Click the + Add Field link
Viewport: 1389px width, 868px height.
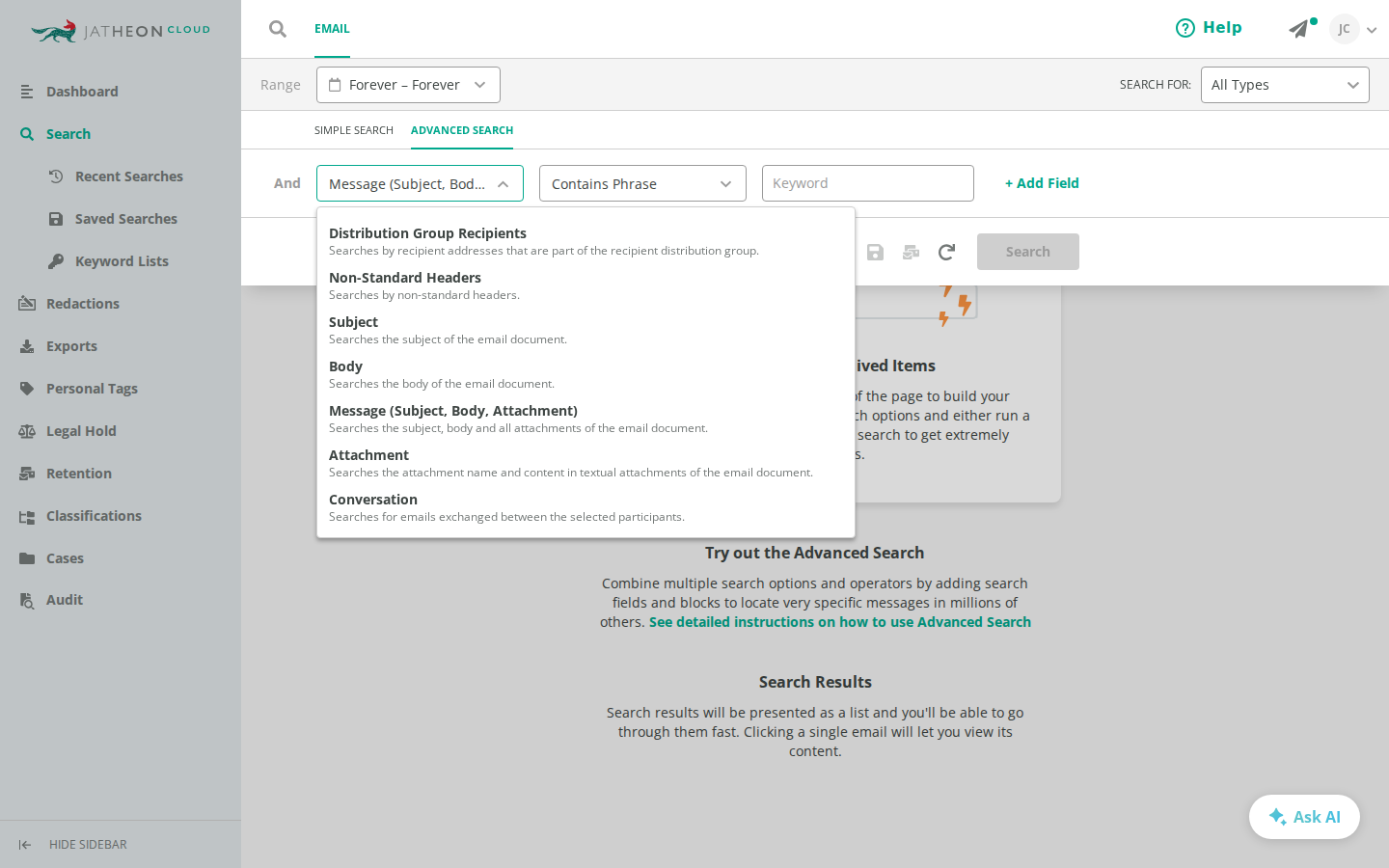(1042, 183)
